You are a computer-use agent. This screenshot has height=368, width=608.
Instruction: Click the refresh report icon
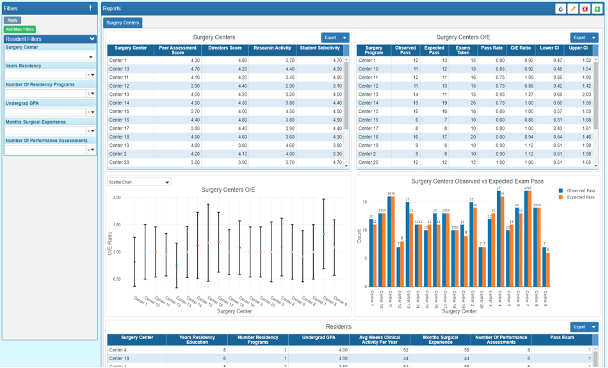click(560, 9)
